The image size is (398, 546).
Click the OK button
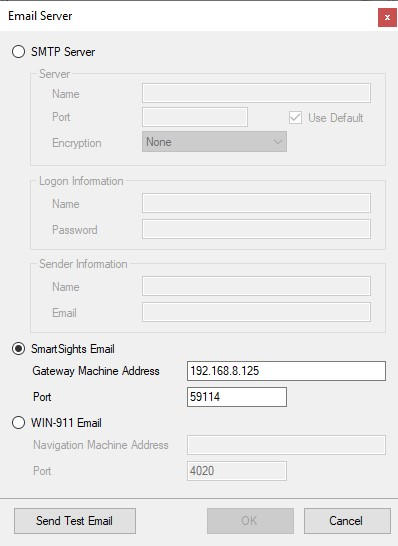(x=250, y=521)
